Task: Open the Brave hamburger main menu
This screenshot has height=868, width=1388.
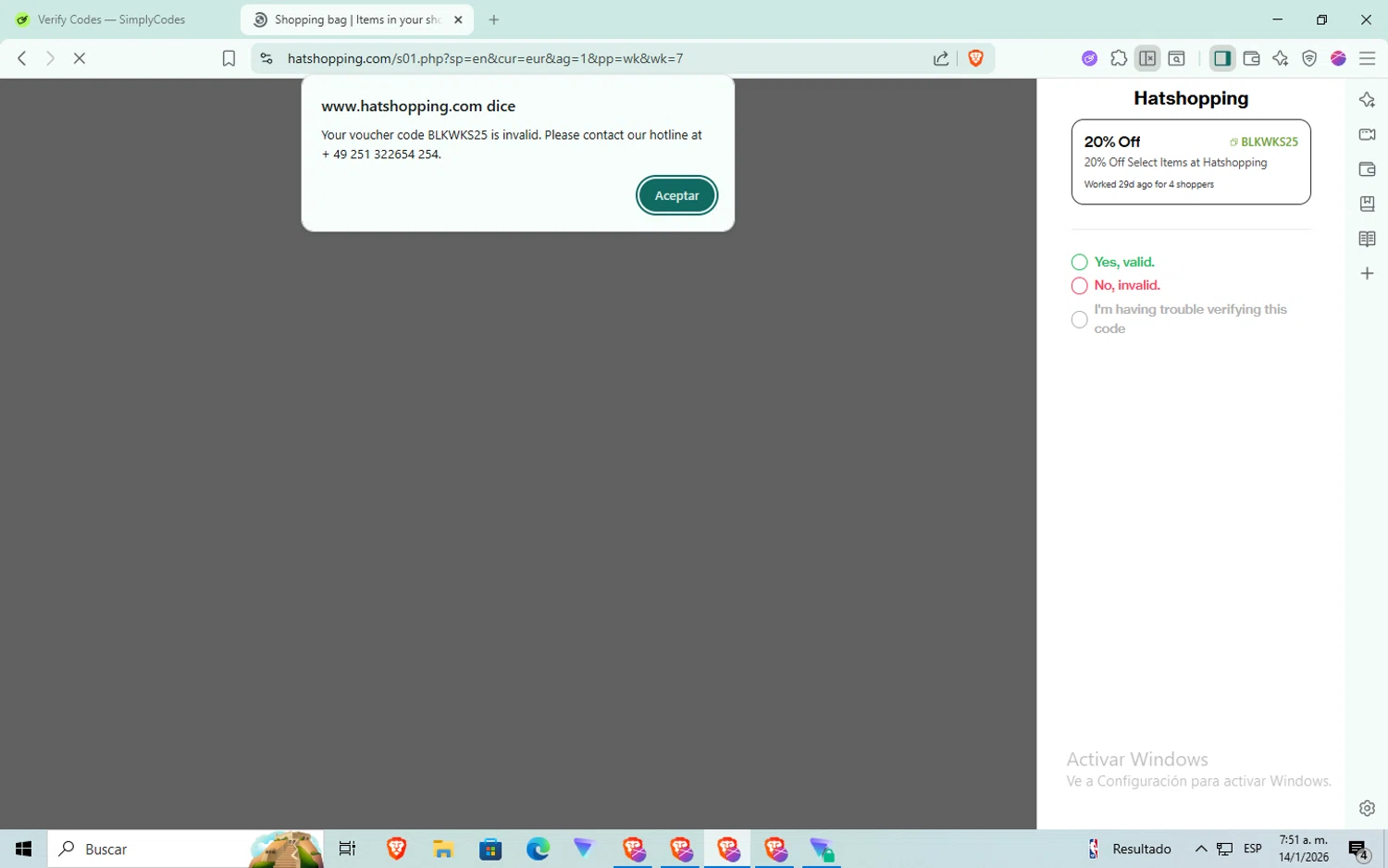Action: pyautogui.click(x=1367, y=58)
